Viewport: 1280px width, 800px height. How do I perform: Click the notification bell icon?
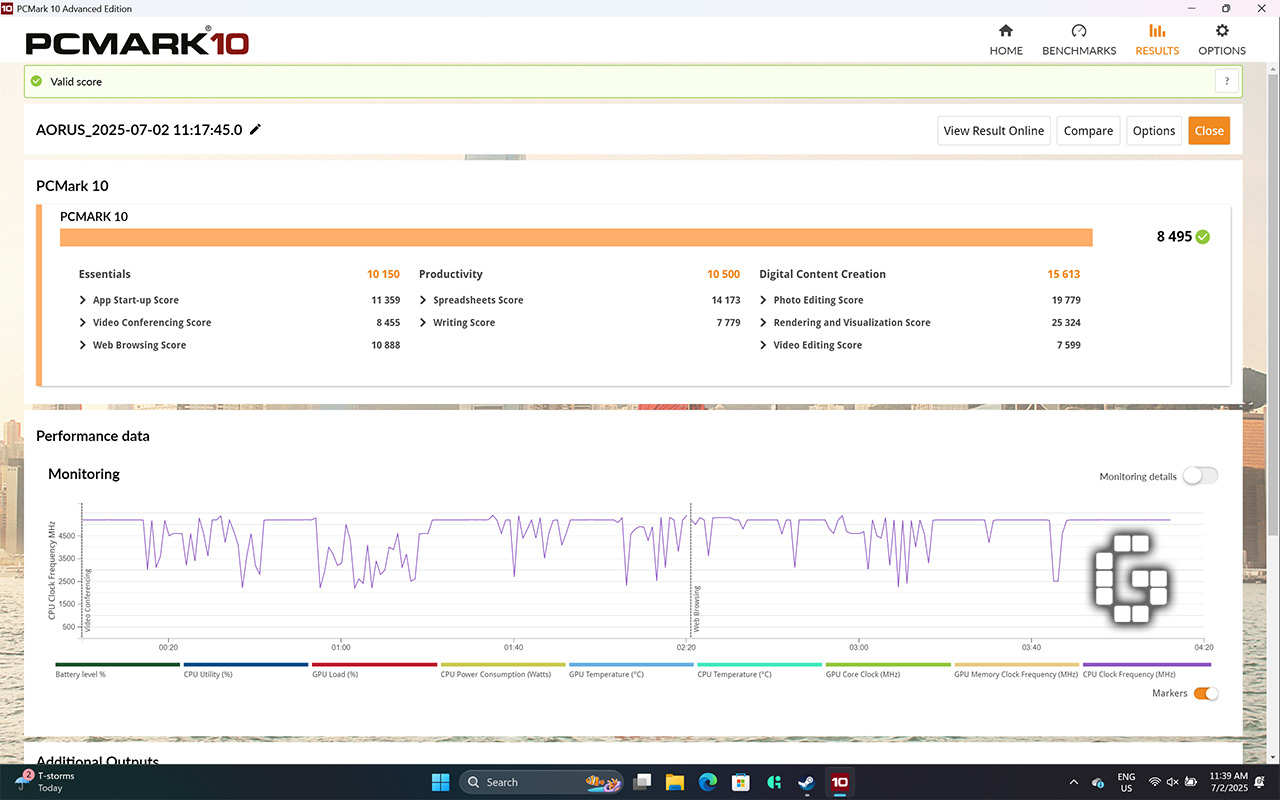click(x=1262, y=782)
